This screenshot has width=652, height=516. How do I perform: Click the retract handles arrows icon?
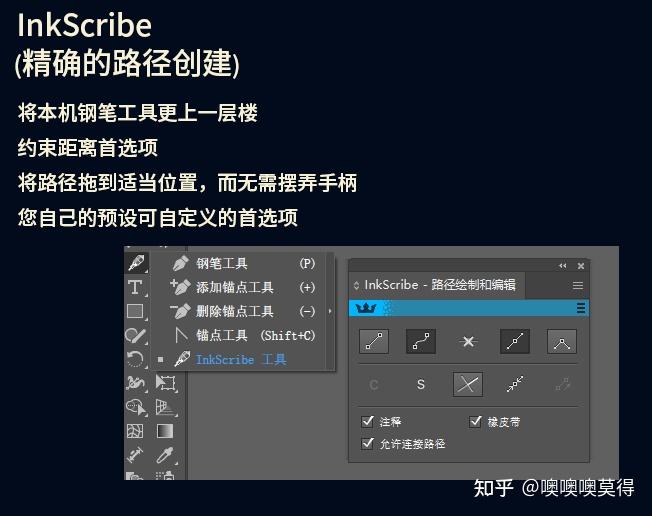point(515,384)
